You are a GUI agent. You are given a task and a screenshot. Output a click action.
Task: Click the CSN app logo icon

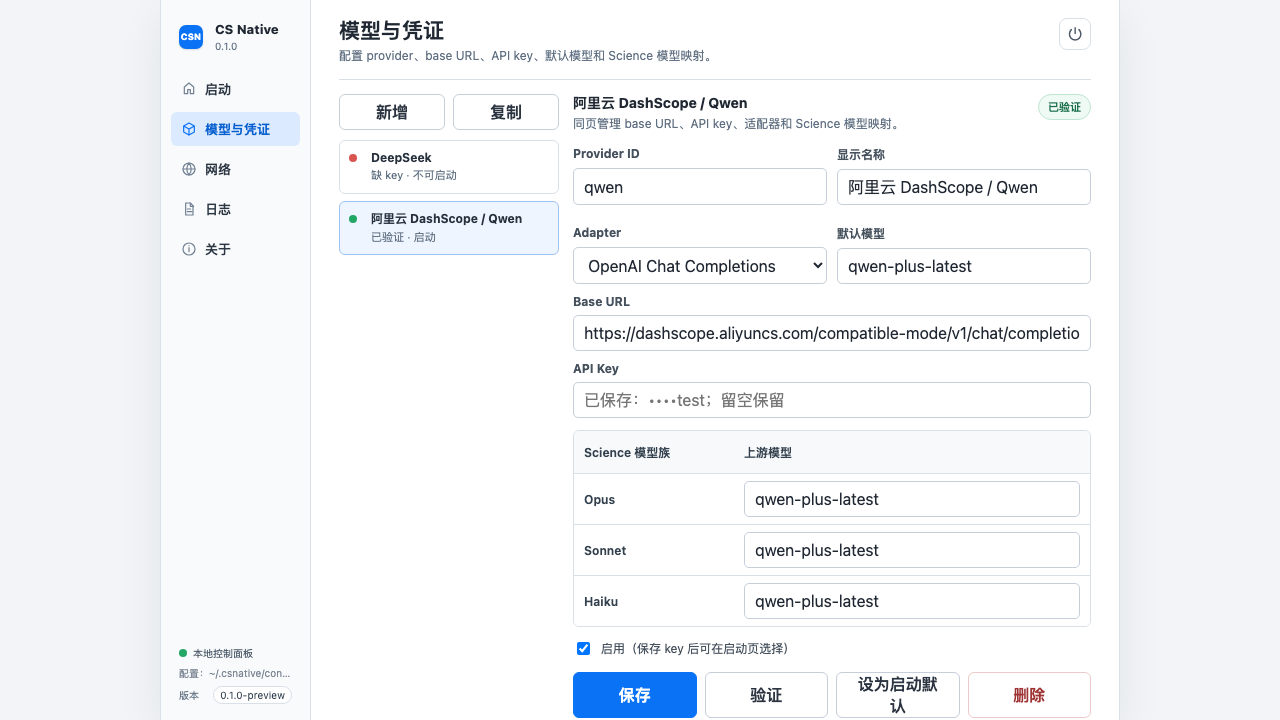tap(191, 37)
